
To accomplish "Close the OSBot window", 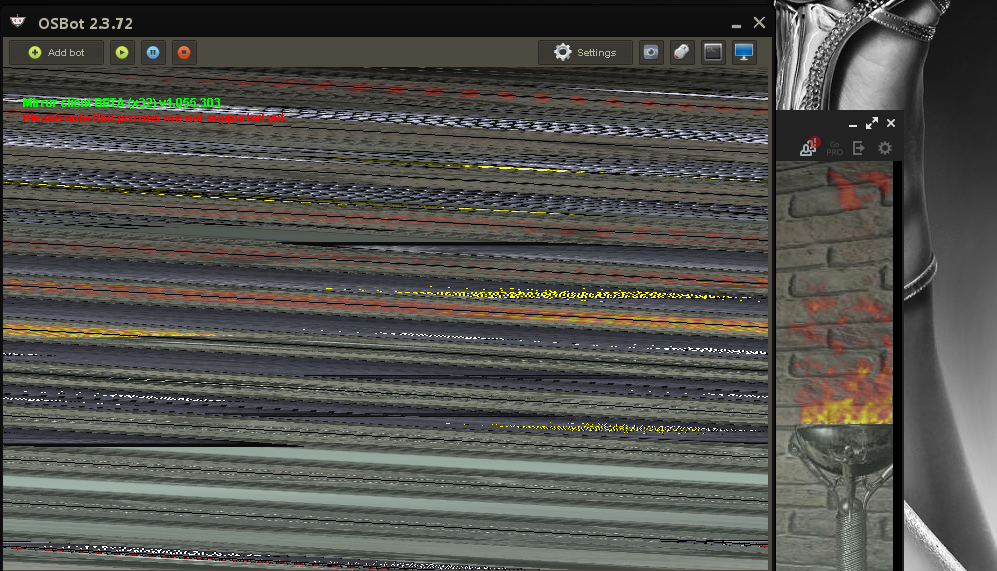I will coord(759,23).
